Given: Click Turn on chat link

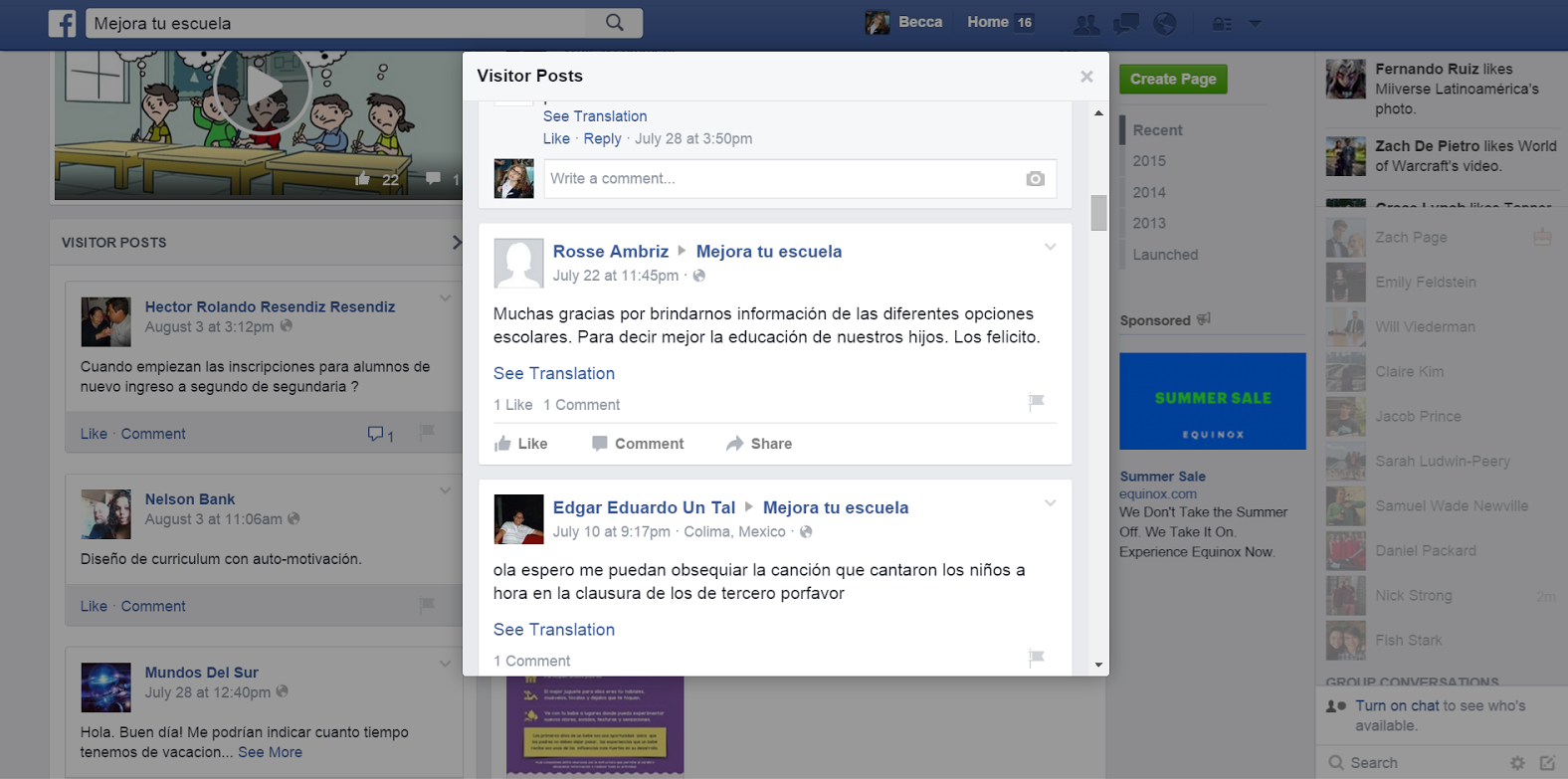Looking at the screenshot, I should [1397, 705].
